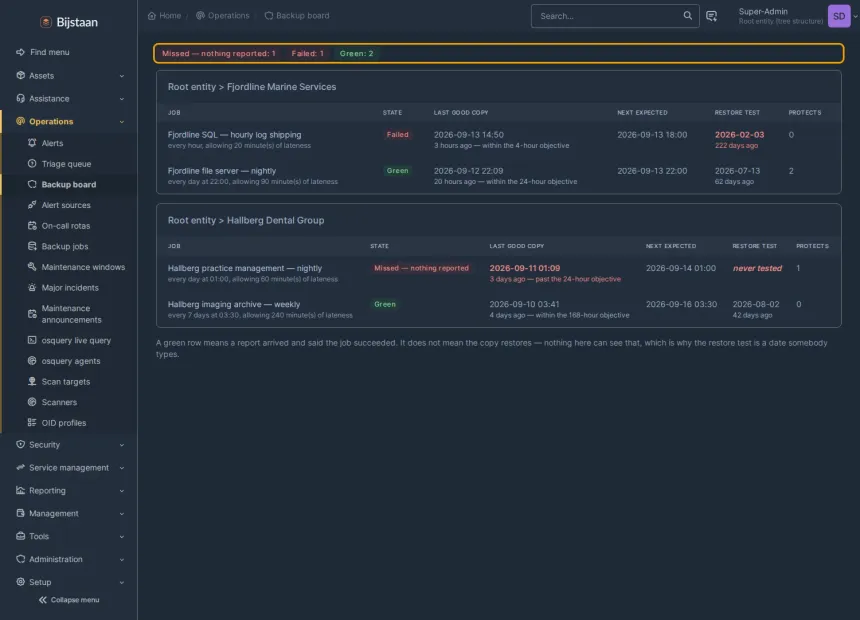Click the SD user avatar
Viewport: 860px width, 620px height.
click(x=839, y=16)
